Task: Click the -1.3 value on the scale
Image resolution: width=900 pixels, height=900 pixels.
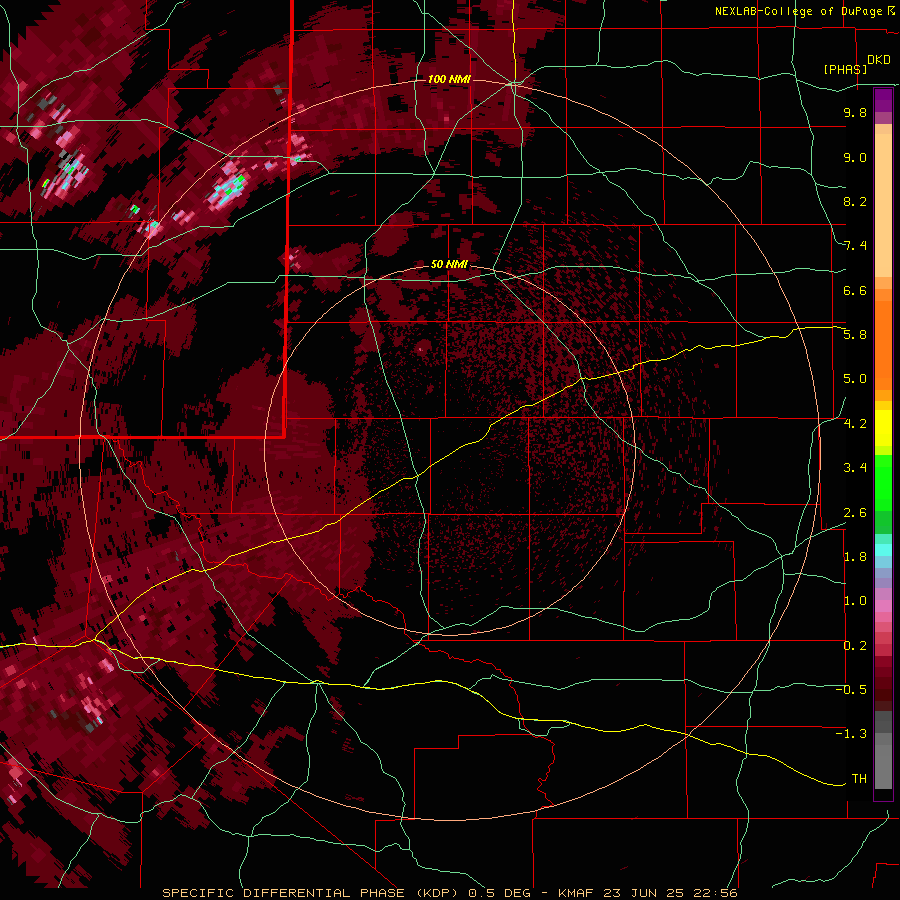Action: [851, 734]
